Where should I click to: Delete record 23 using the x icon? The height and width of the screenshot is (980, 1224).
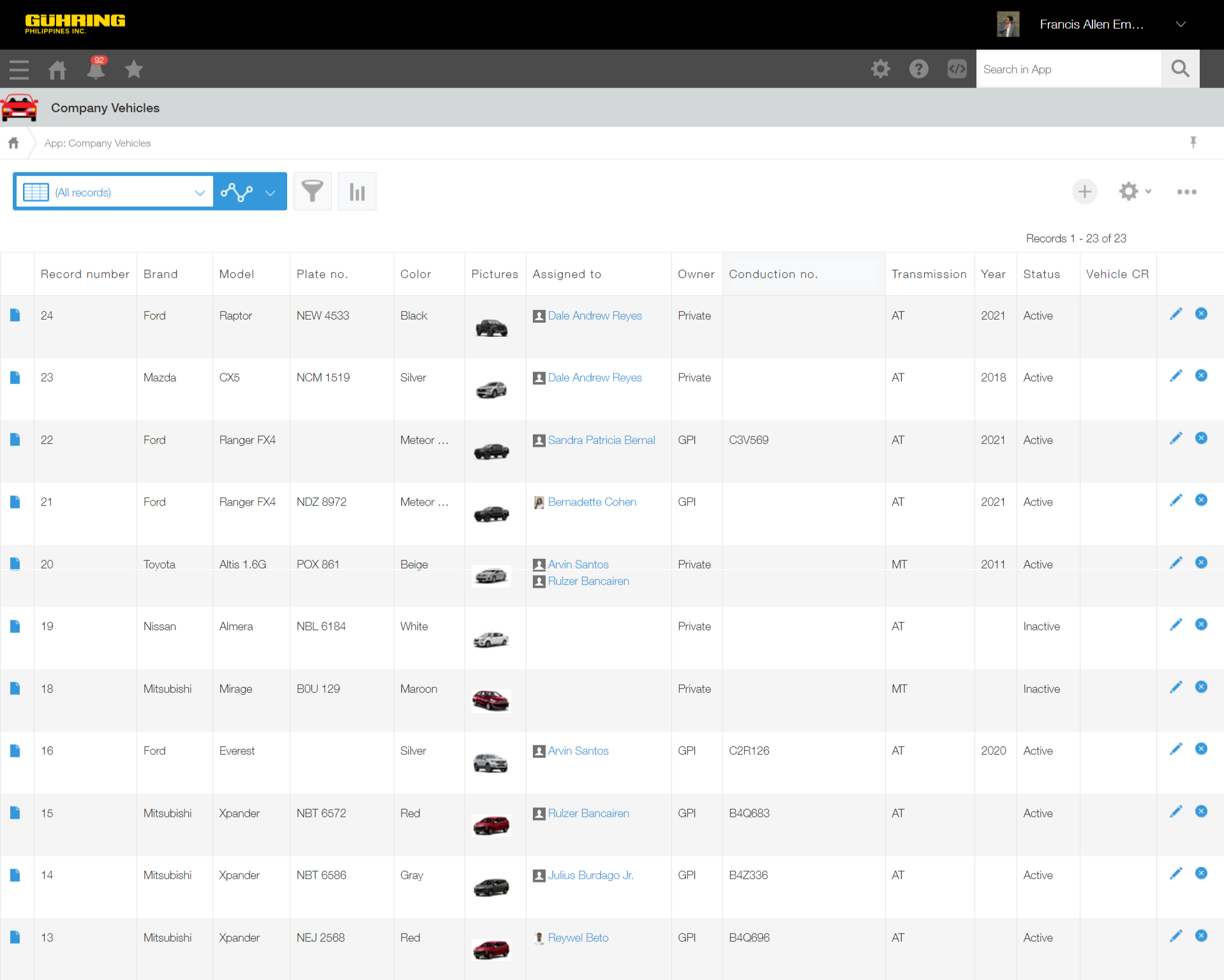(1201, 376)
